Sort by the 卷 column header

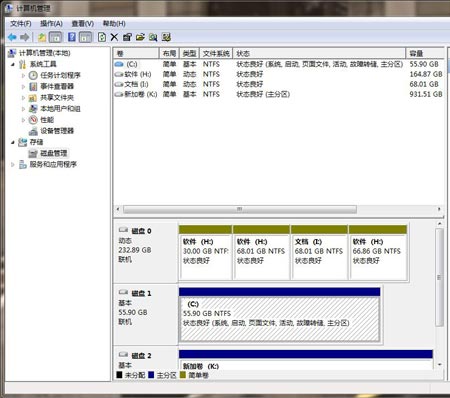click(x=136, y=53)
